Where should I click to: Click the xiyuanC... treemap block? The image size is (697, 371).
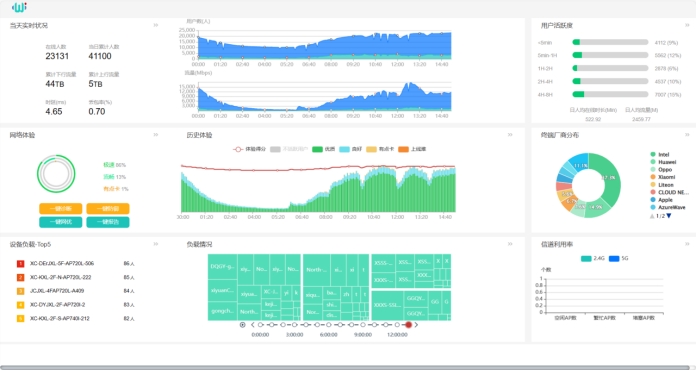pos(222,290)
